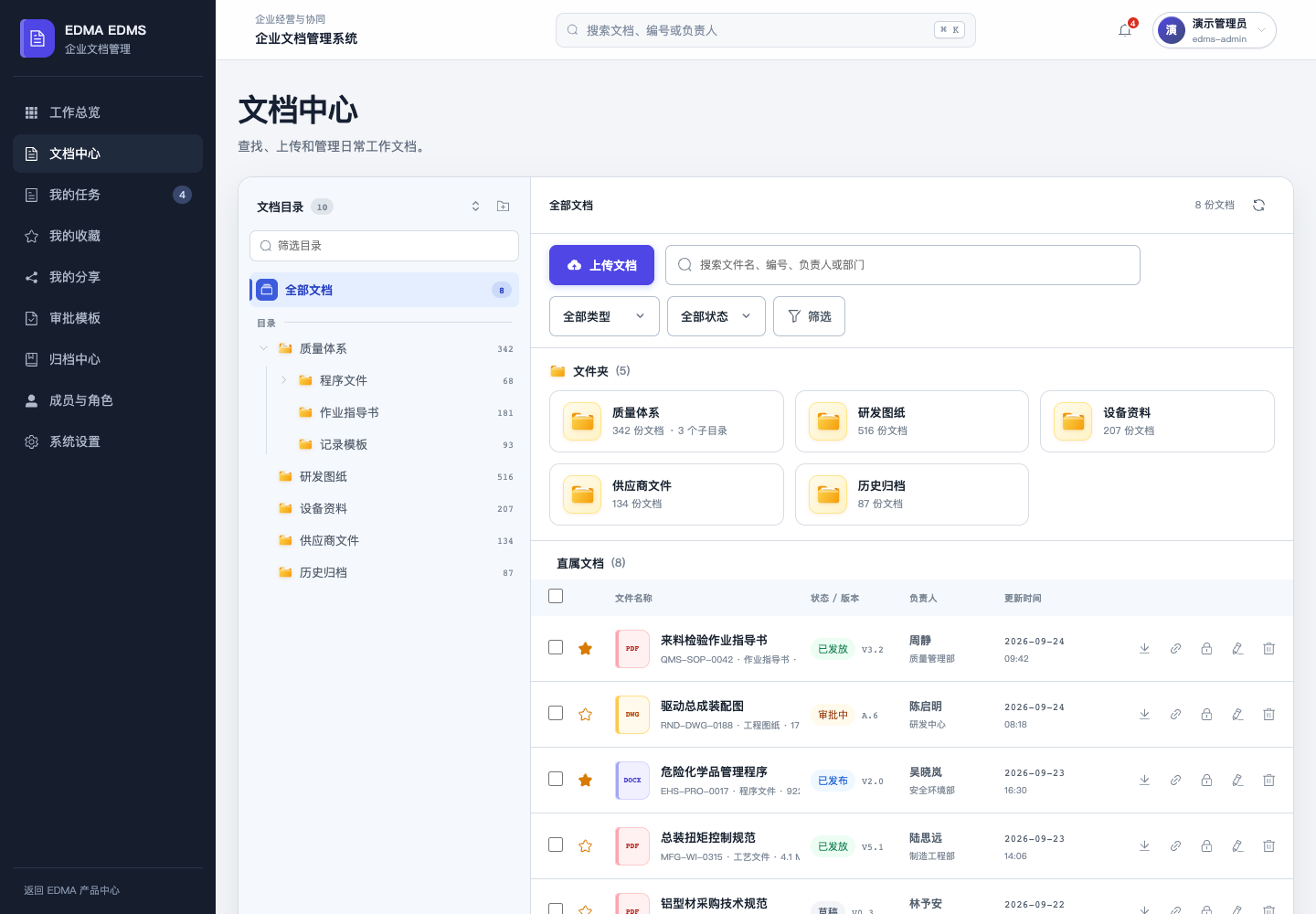Screen dimensions: 1316x914
Task: Open 我的任务 in sidebar
Action: tap(108, 195)
